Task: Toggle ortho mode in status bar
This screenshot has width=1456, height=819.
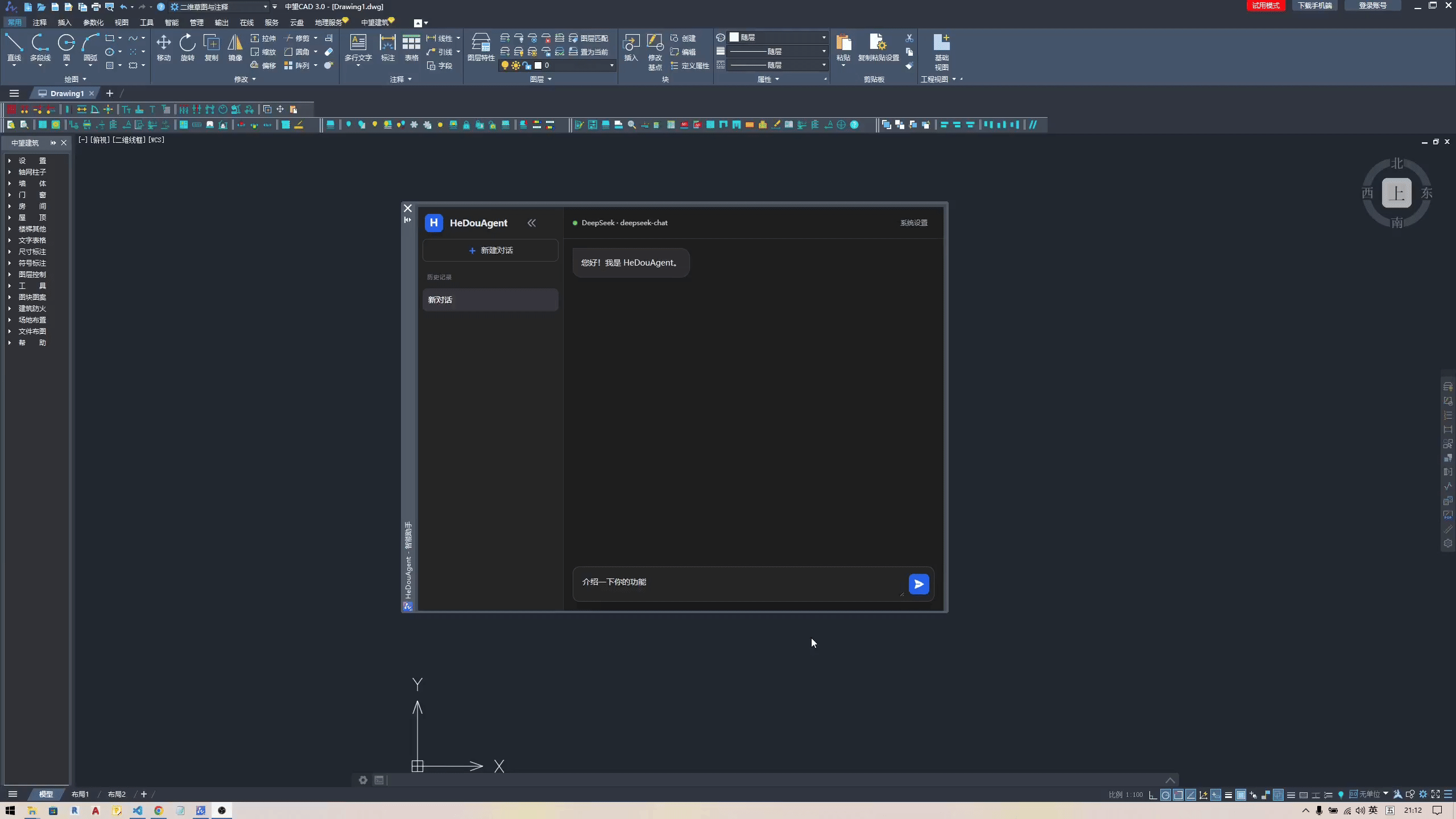Action: 1153,795
